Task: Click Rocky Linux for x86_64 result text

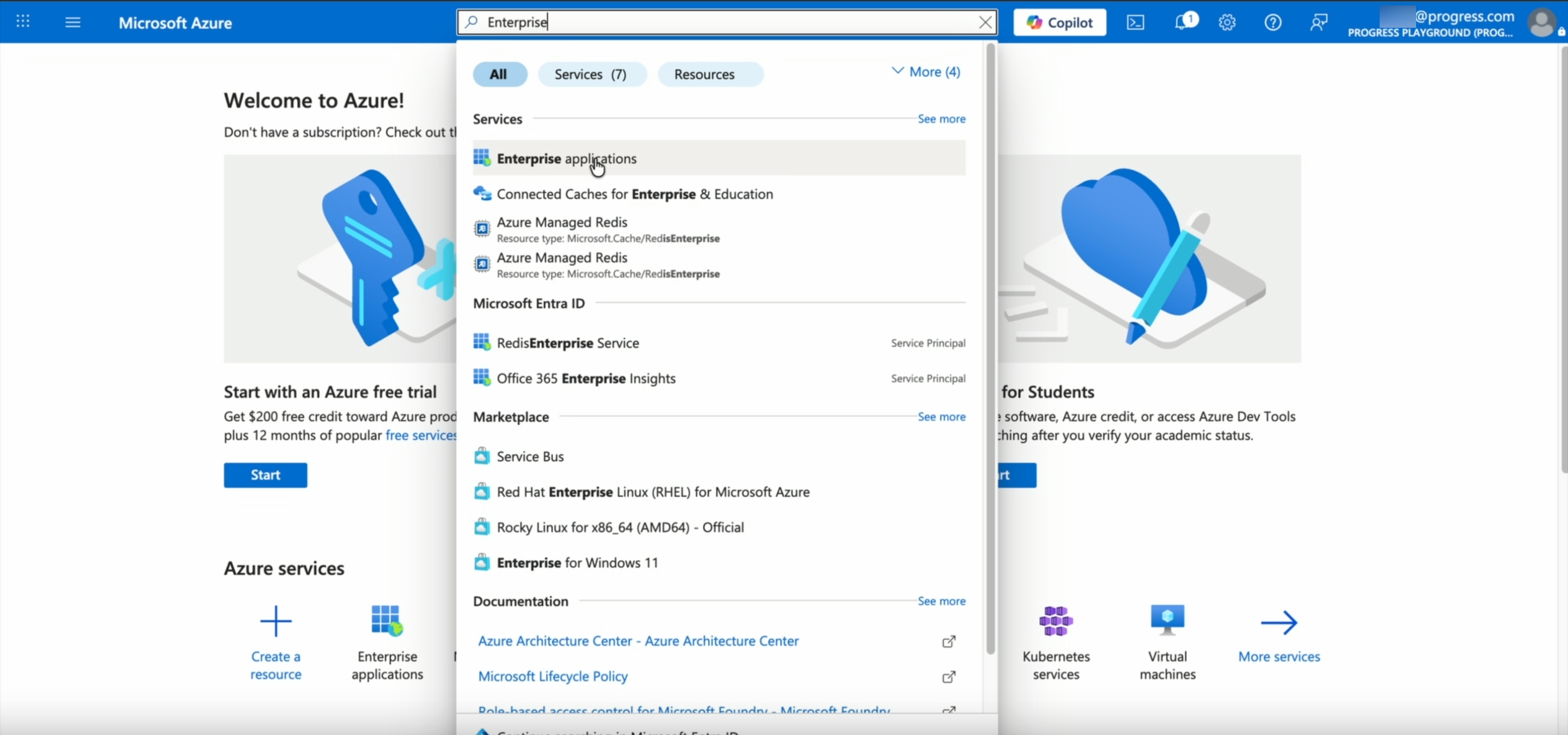Action: tap(620, 527)
